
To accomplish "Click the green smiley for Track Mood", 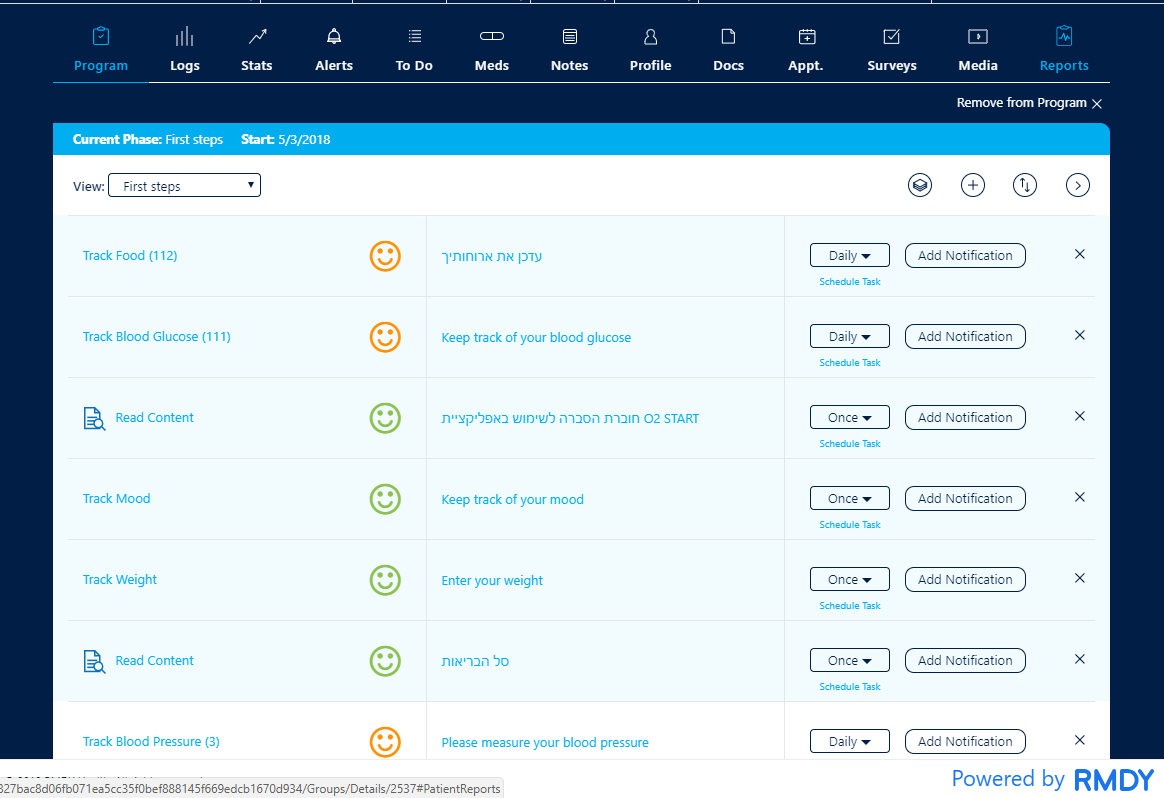I will point(385,499).
